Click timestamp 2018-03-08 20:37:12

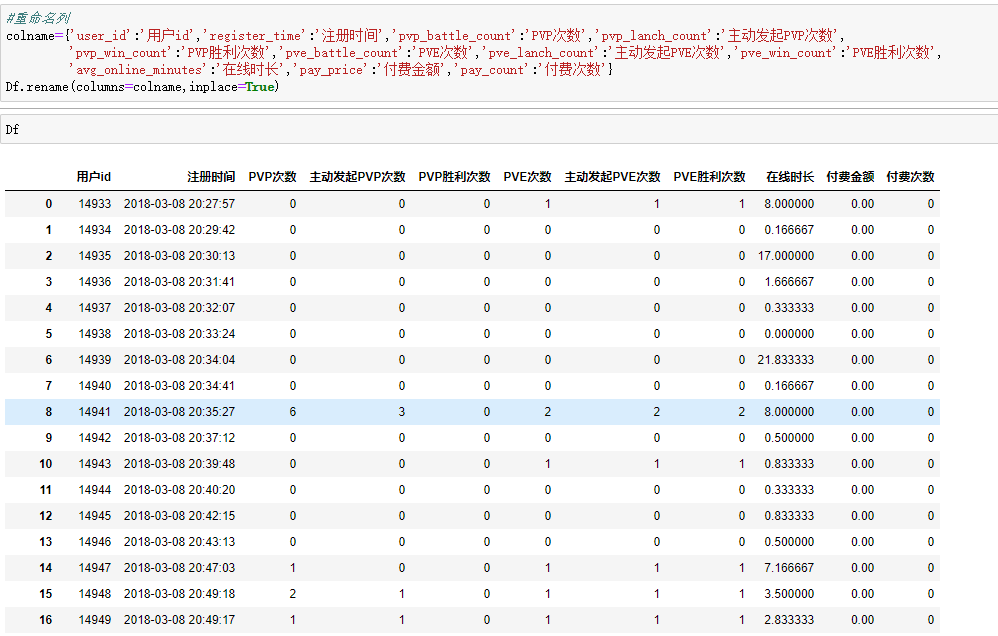pos(179,438)
